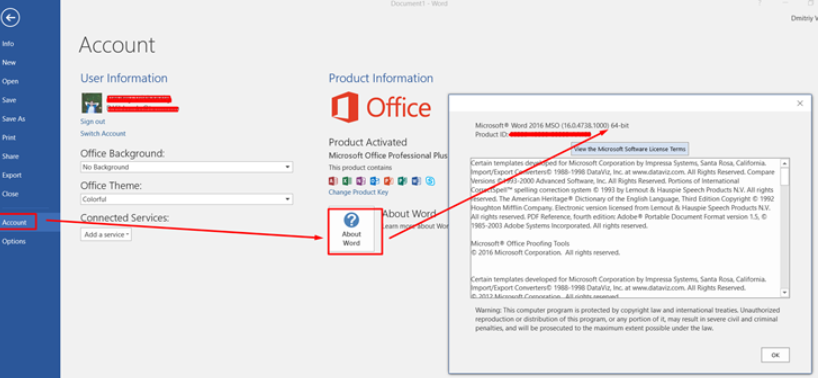Image resolution: width=819 pixels, height=378 pixels.
Task: Click the Switch Account link
Action: click(x=103, y=134)
